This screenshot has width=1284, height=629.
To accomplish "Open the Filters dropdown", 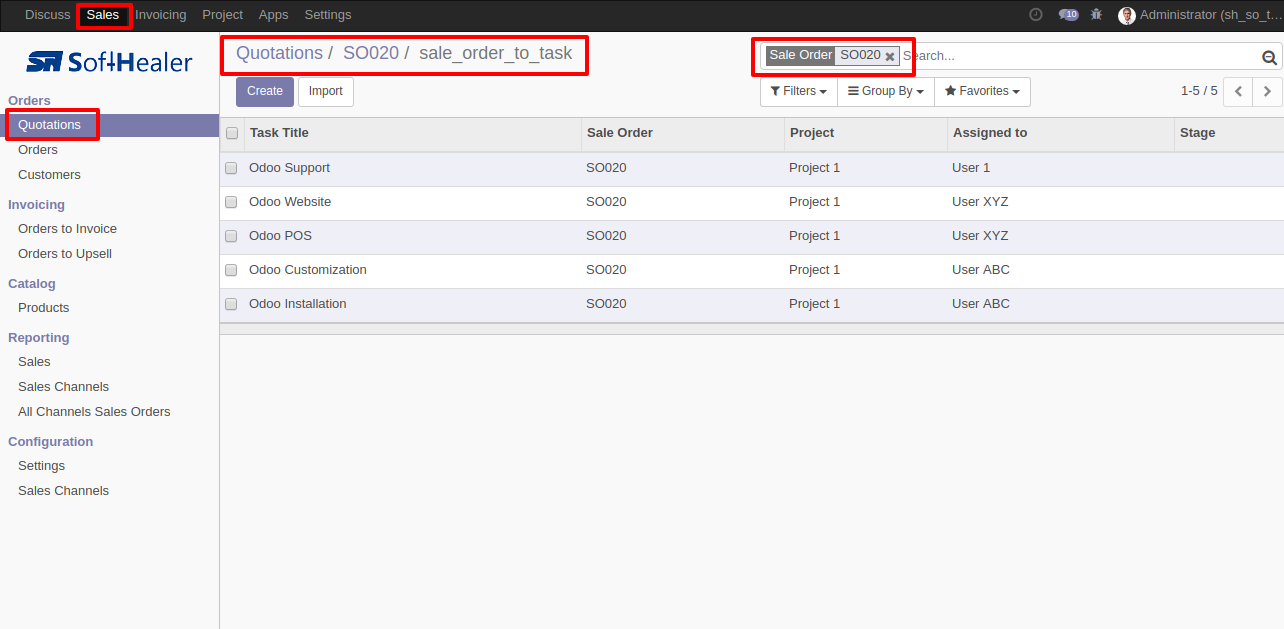I will 798,91.
